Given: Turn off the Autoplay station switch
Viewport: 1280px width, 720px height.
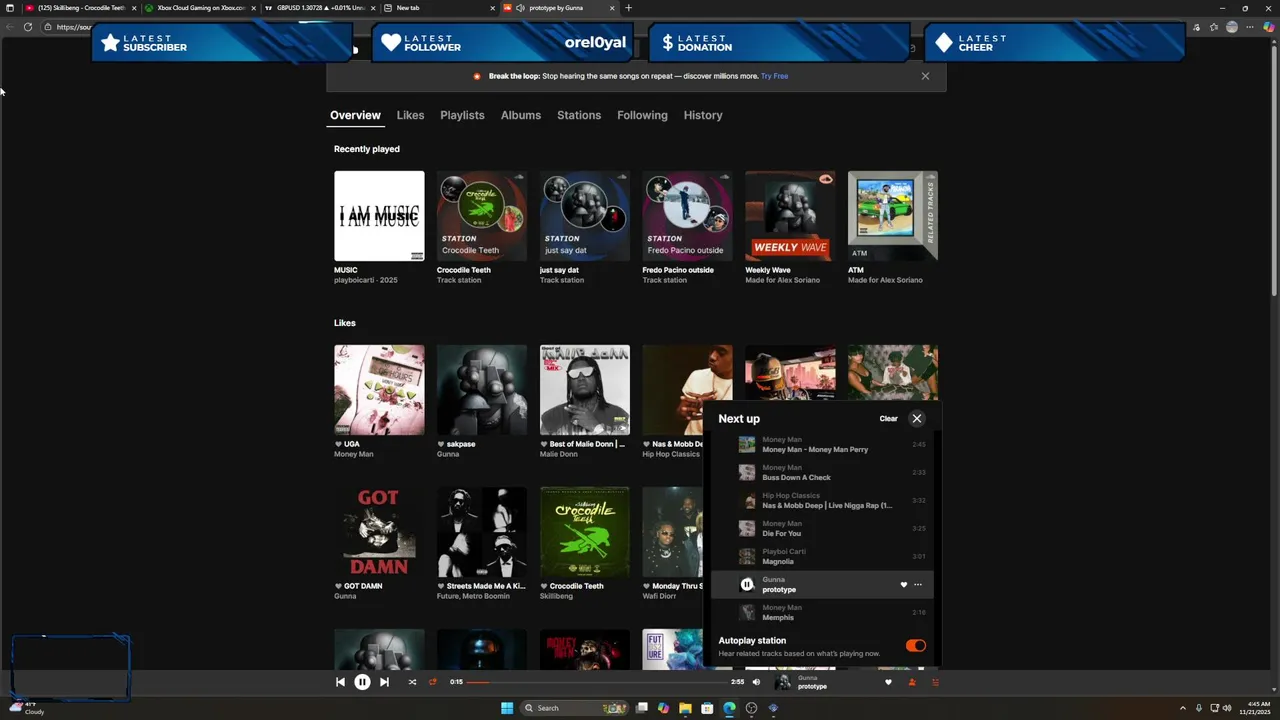Looking at the screenshot, I should pyautogui.click(x=916, y=646).
